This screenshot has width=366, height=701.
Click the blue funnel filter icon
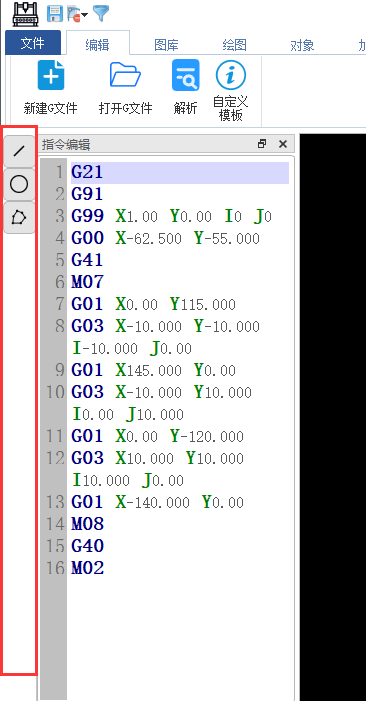click(101, 13)
